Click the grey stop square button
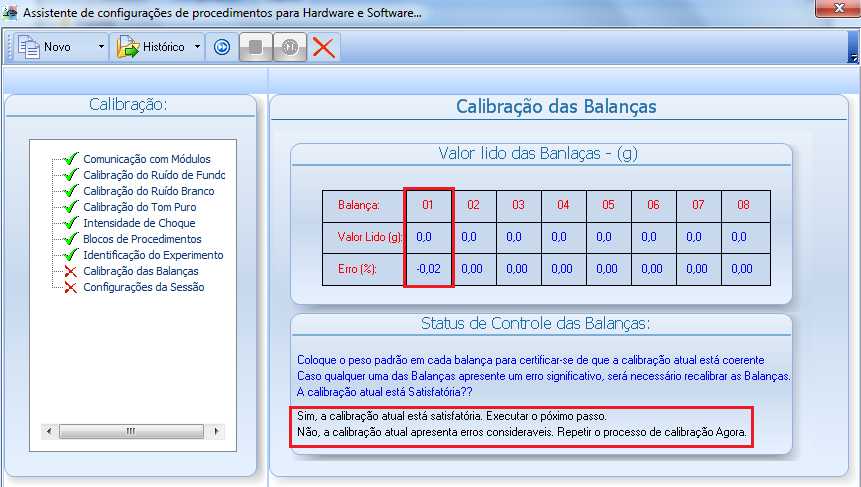 [x=255, y=47]
